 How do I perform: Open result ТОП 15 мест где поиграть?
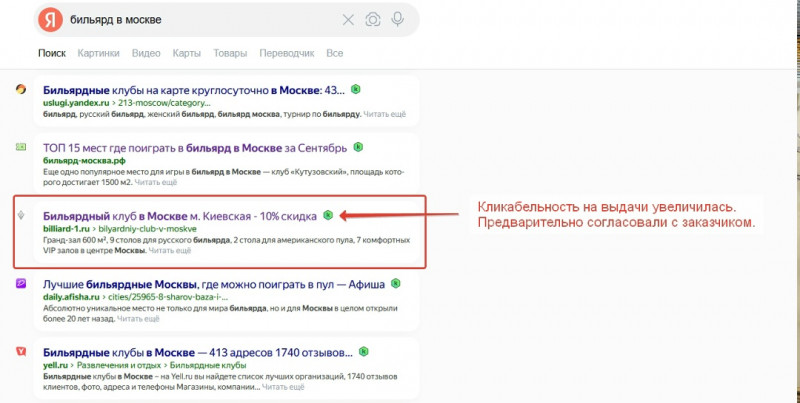pyautogui.click(x=195, y=148)
